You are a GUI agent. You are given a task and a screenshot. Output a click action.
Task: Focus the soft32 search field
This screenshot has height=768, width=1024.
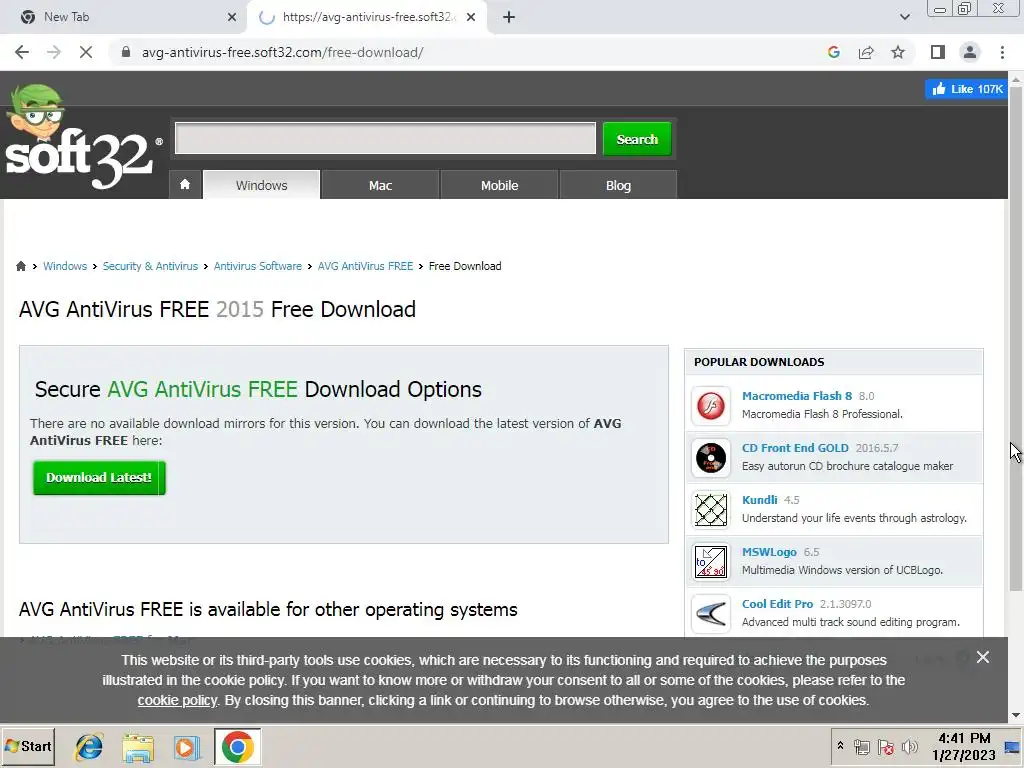[x=385, y=138]
